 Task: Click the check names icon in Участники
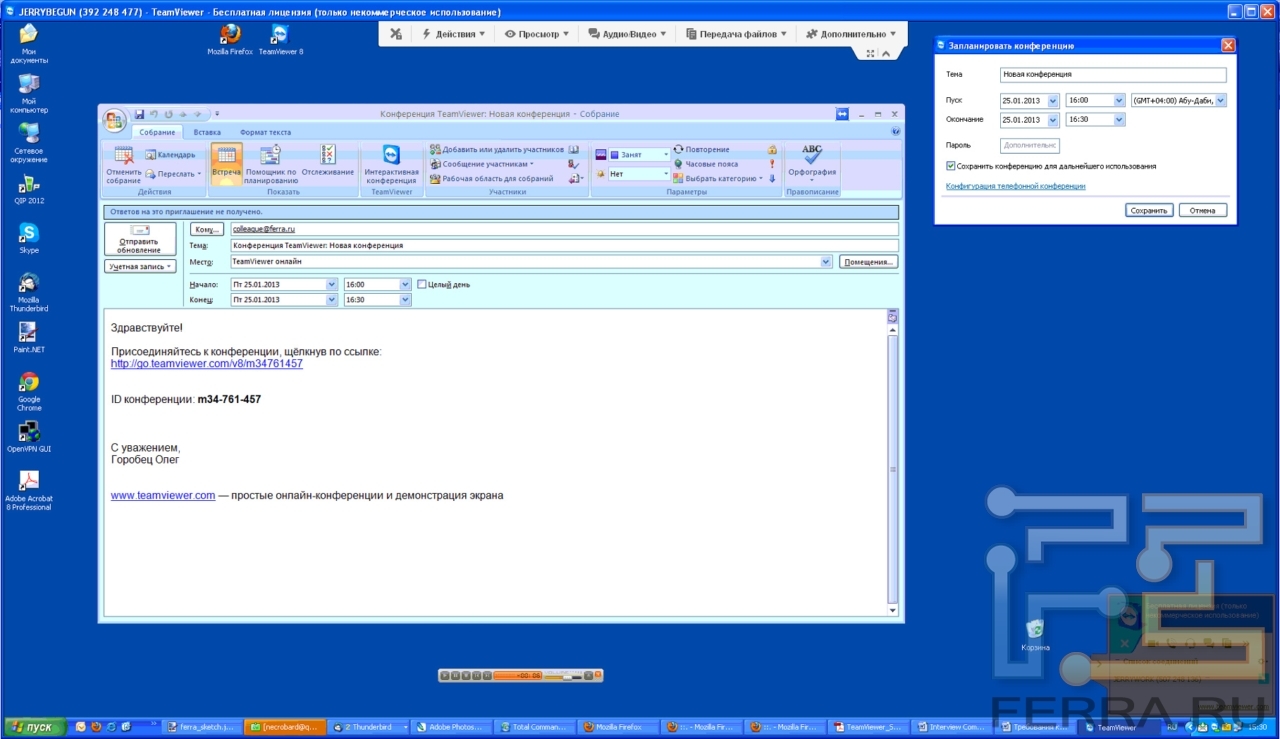574,164
